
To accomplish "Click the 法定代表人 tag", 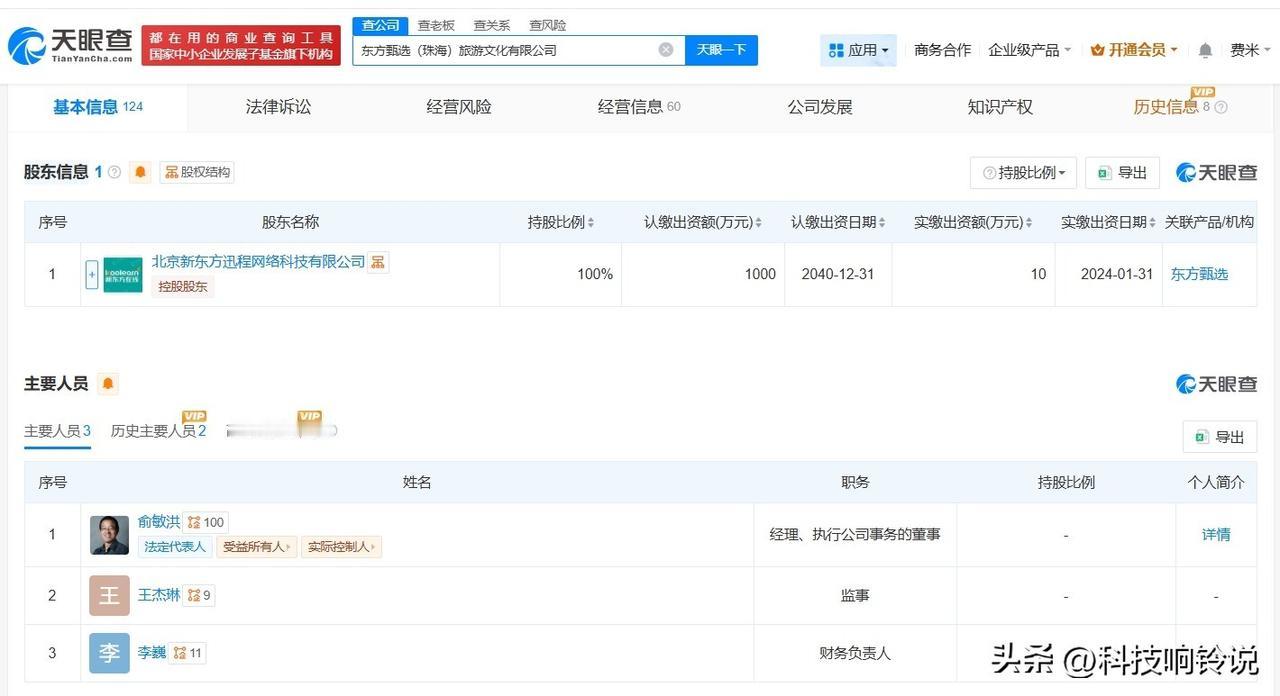I will [x=175, y=547].
